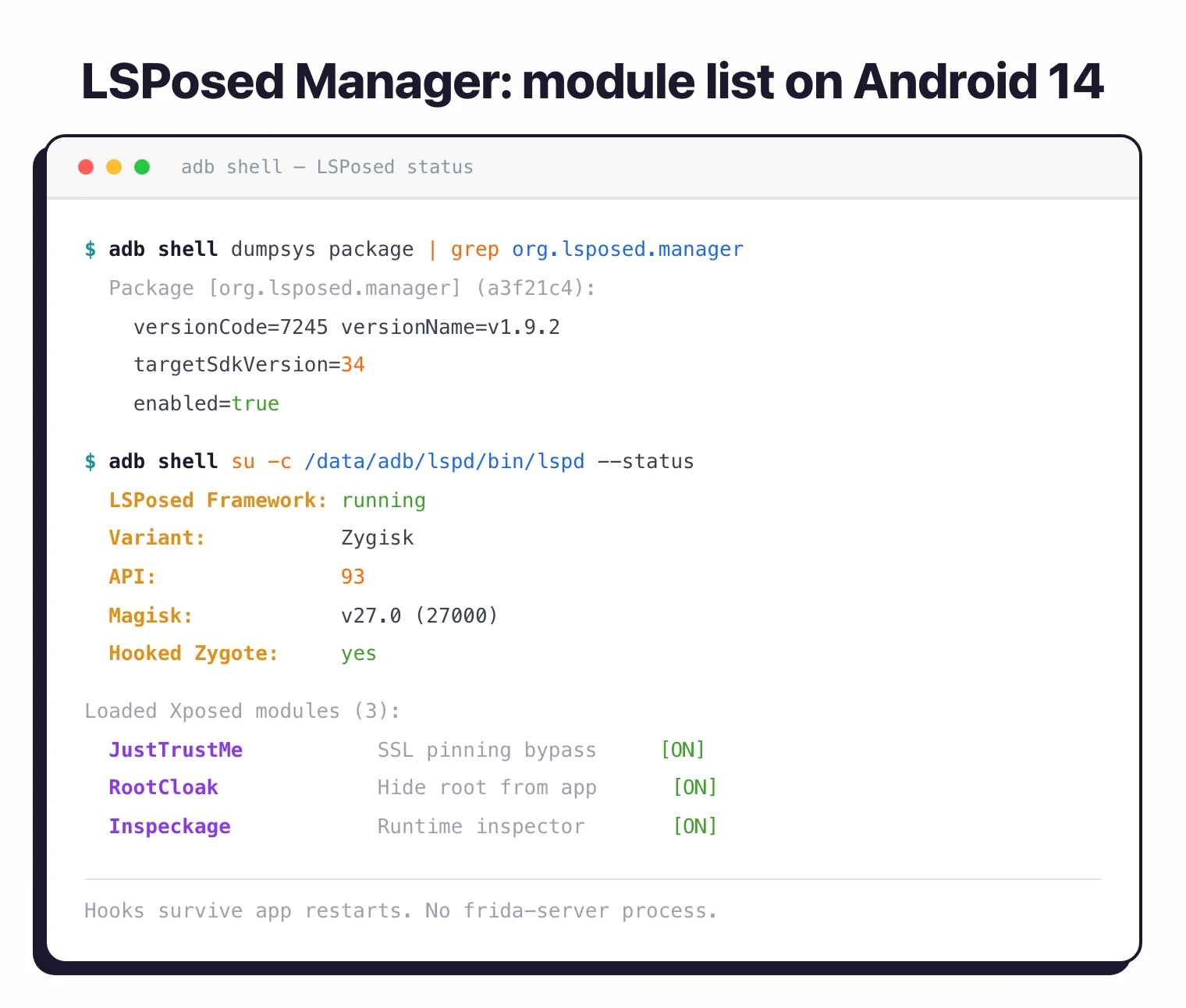1186x1008 pixels.
Task: Click 'enabled=true' line
Action: click(x=206, y=403)
